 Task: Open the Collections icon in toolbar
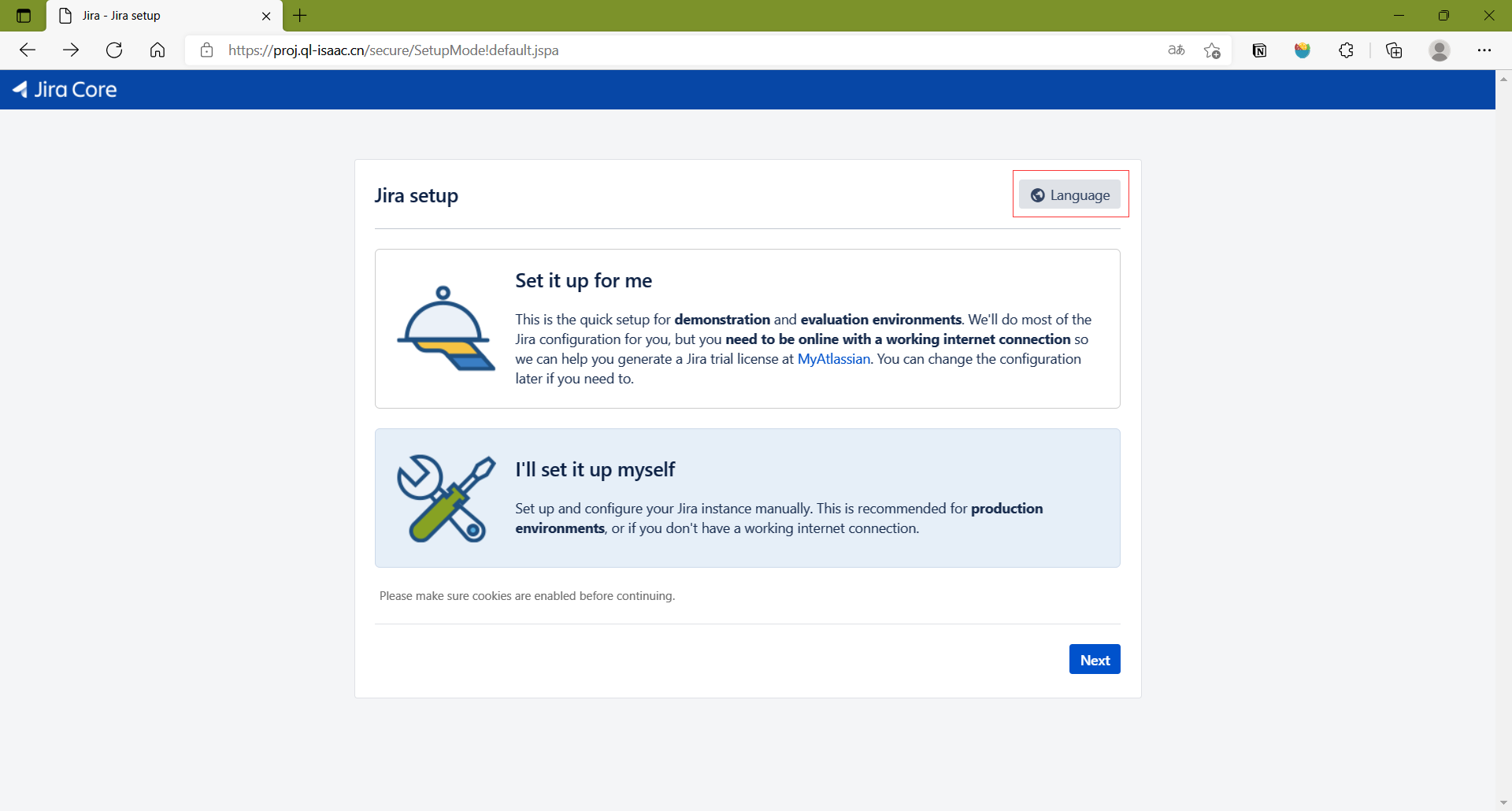[1394, 50]
